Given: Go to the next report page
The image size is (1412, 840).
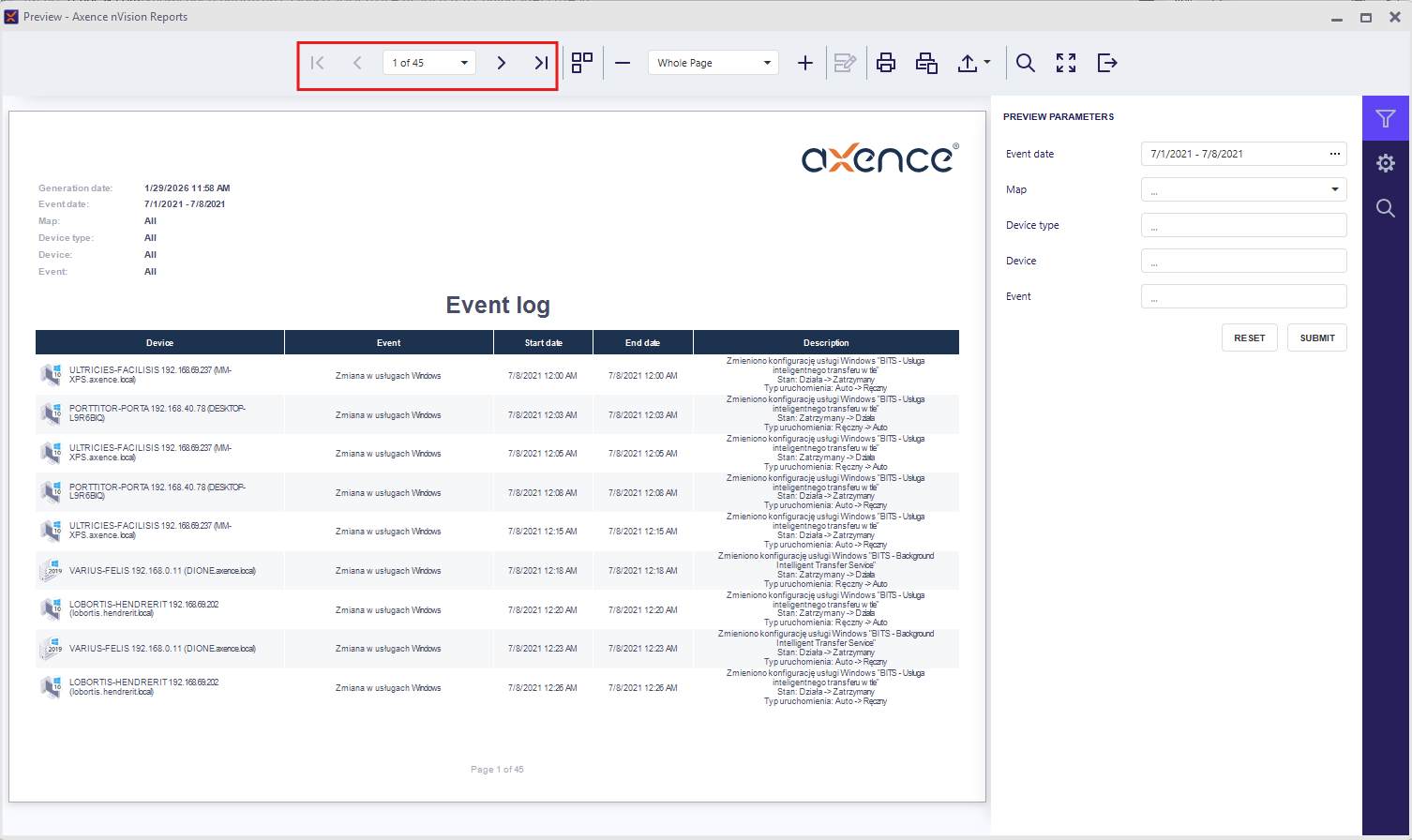Looking at the screenshot, I should coord(502,63).
